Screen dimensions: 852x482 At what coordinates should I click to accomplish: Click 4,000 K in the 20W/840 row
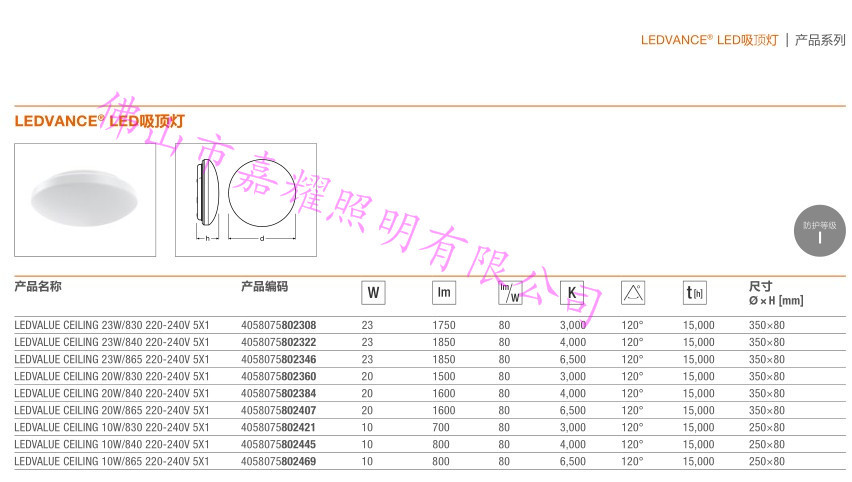[573, 393]
